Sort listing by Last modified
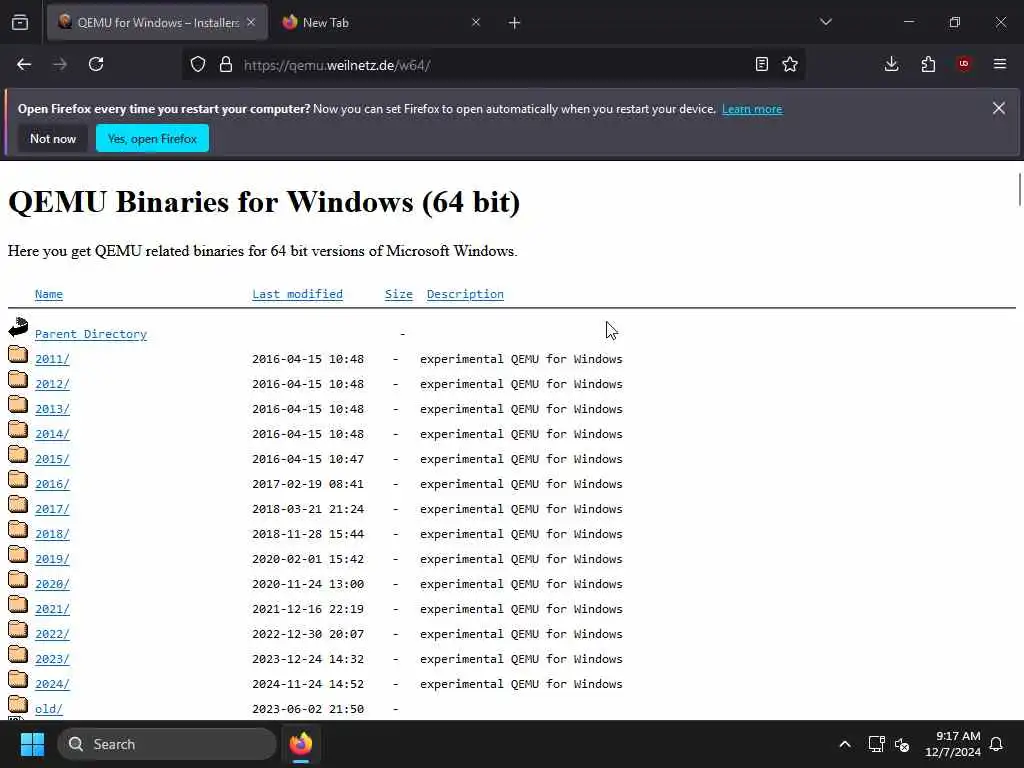Viewport: 1024px width, 768px height. click(297, 294)
